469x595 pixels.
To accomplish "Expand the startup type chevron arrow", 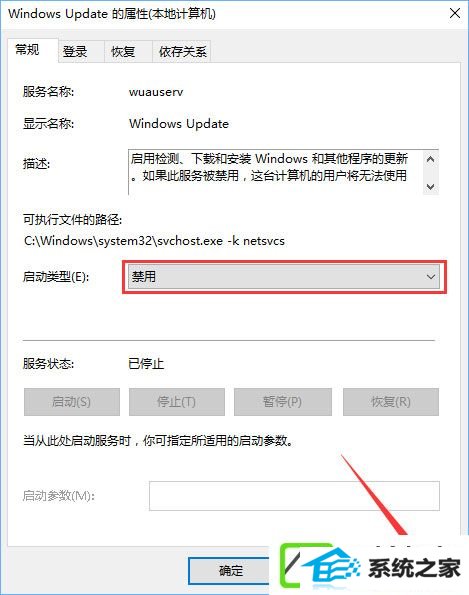I will click(431, 277).
